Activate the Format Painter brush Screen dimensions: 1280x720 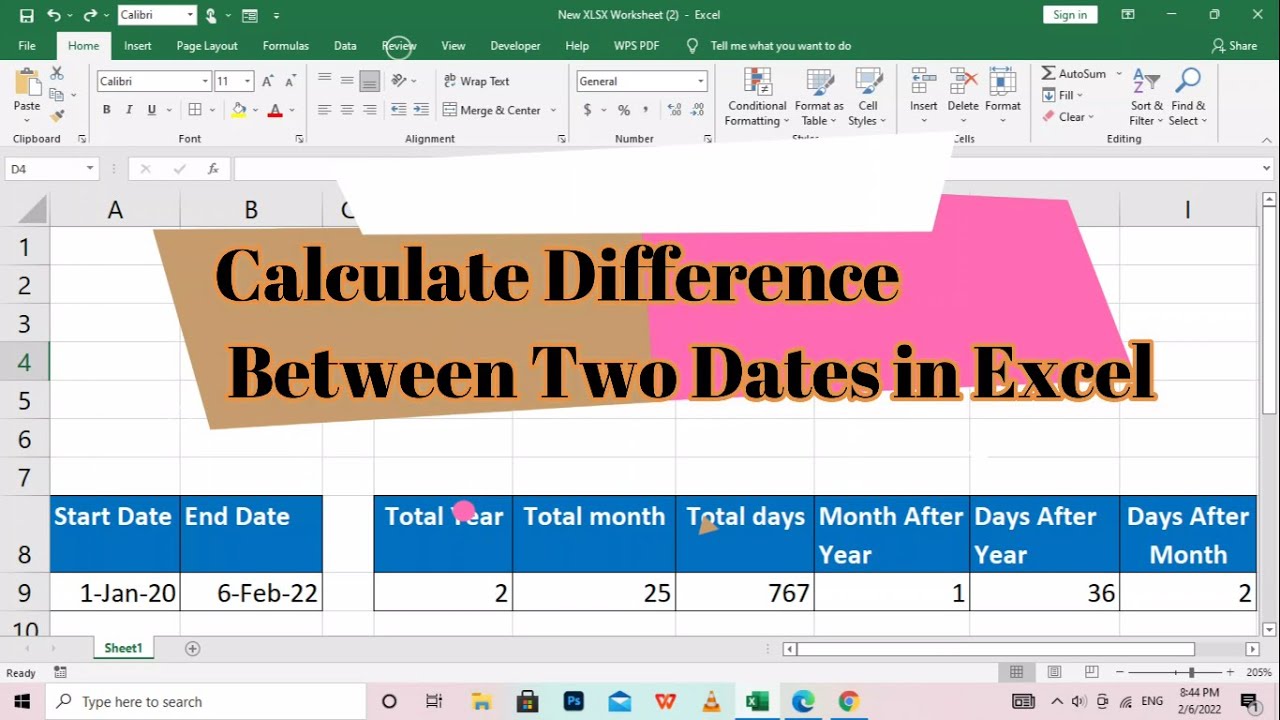pyautogui.click(x=57, y=115)
